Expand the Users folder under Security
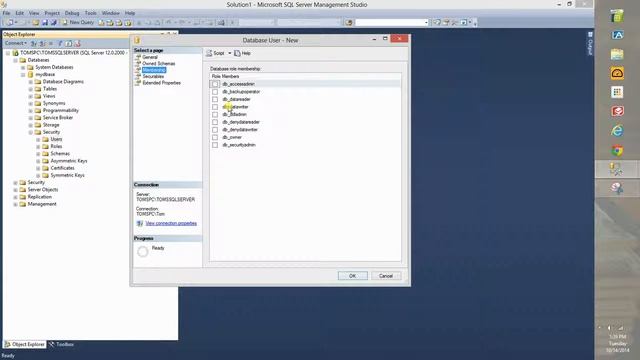Viewport: 640px width, 360px height. pyautogui.click(x=38, y=140)
